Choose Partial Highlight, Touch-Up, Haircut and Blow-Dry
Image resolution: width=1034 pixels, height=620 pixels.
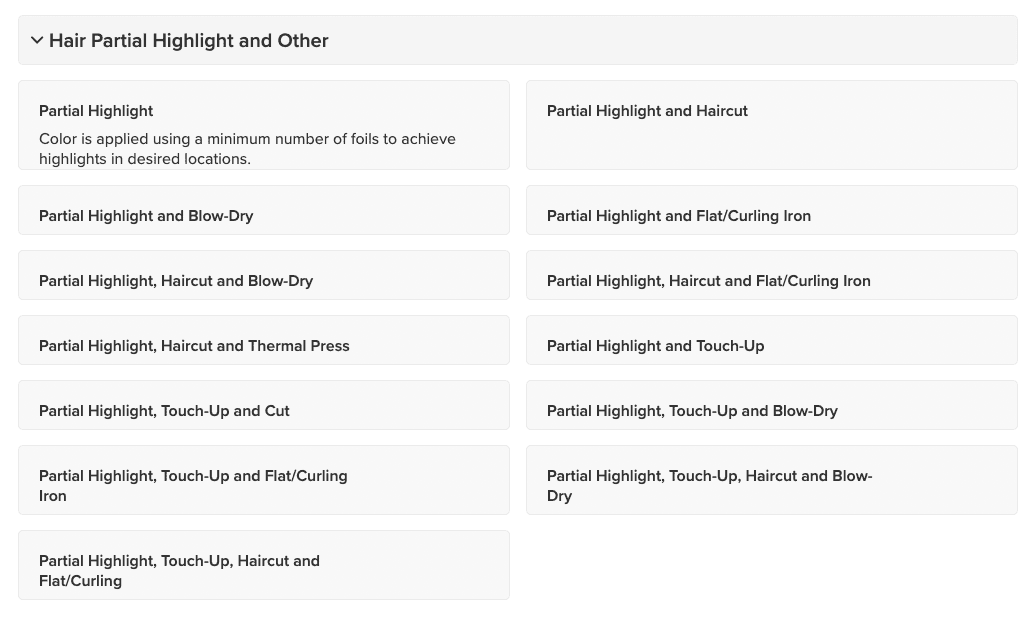point(772,480)
